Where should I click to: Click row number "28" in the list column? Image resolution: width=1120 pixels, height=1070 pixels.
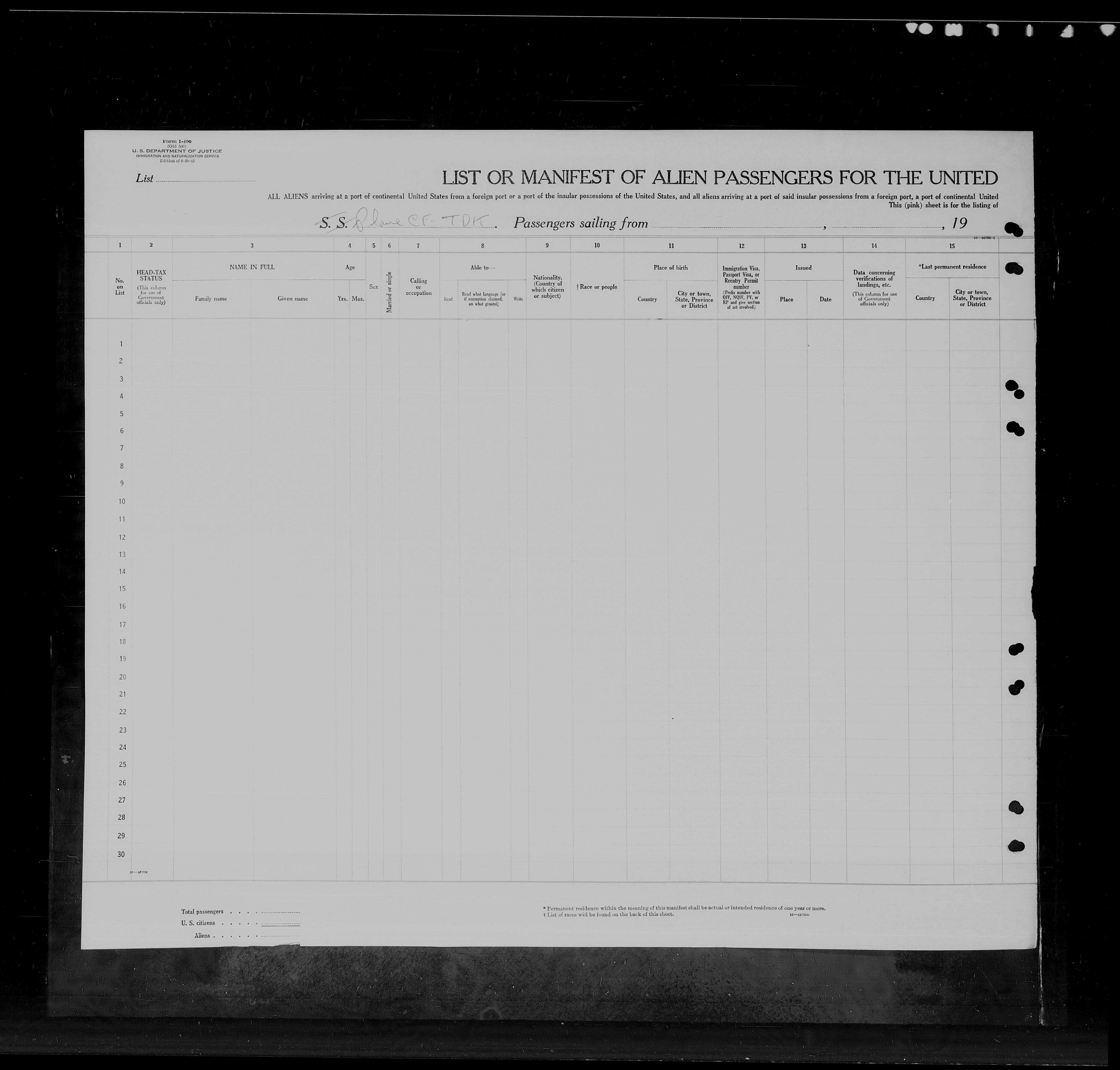point(121,817)
